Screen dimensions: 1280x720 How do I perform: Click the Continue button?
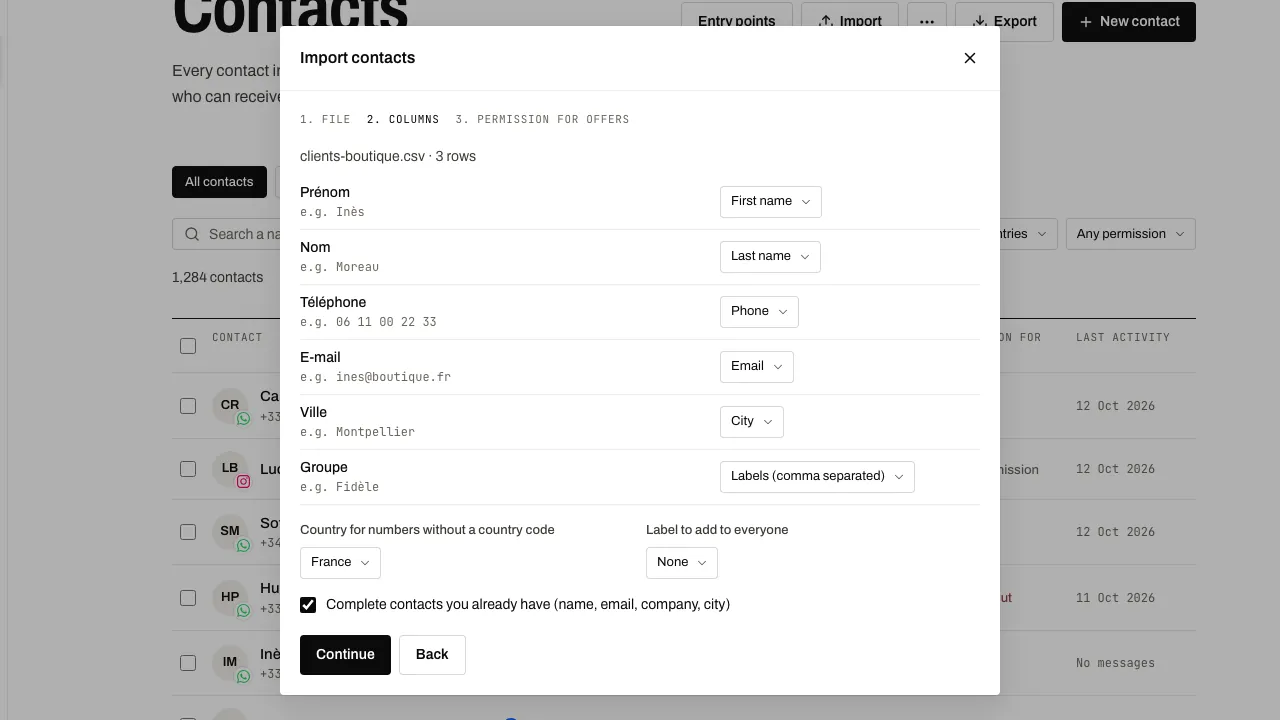345,655
